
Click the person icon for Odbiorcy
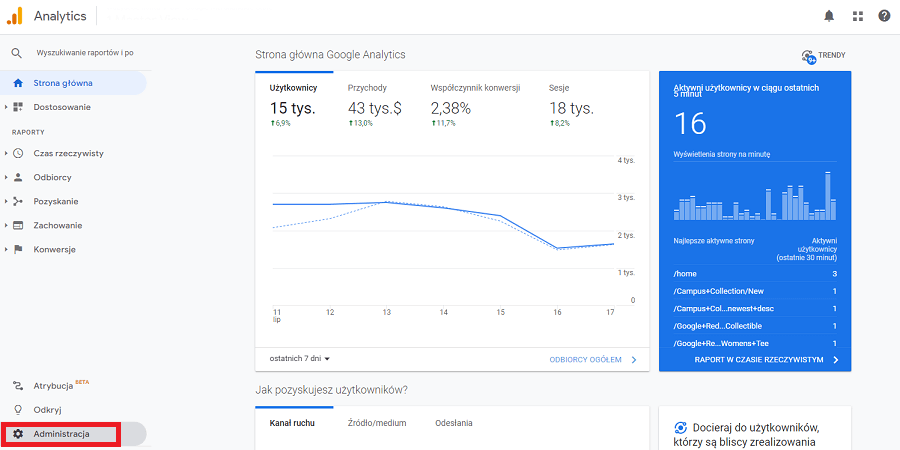click(18, 177)
